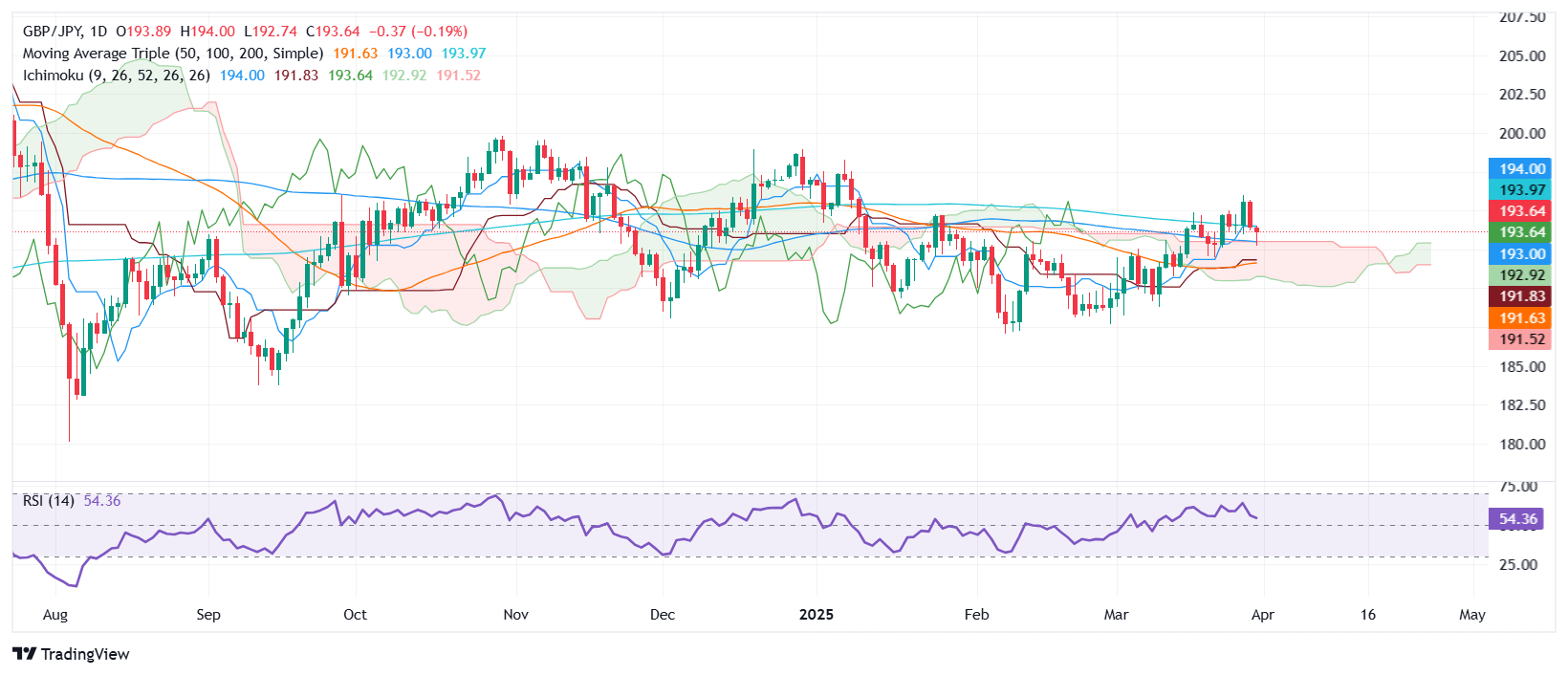
Task: Click the teal 193.97 price axis tag
Action: 1520,190
